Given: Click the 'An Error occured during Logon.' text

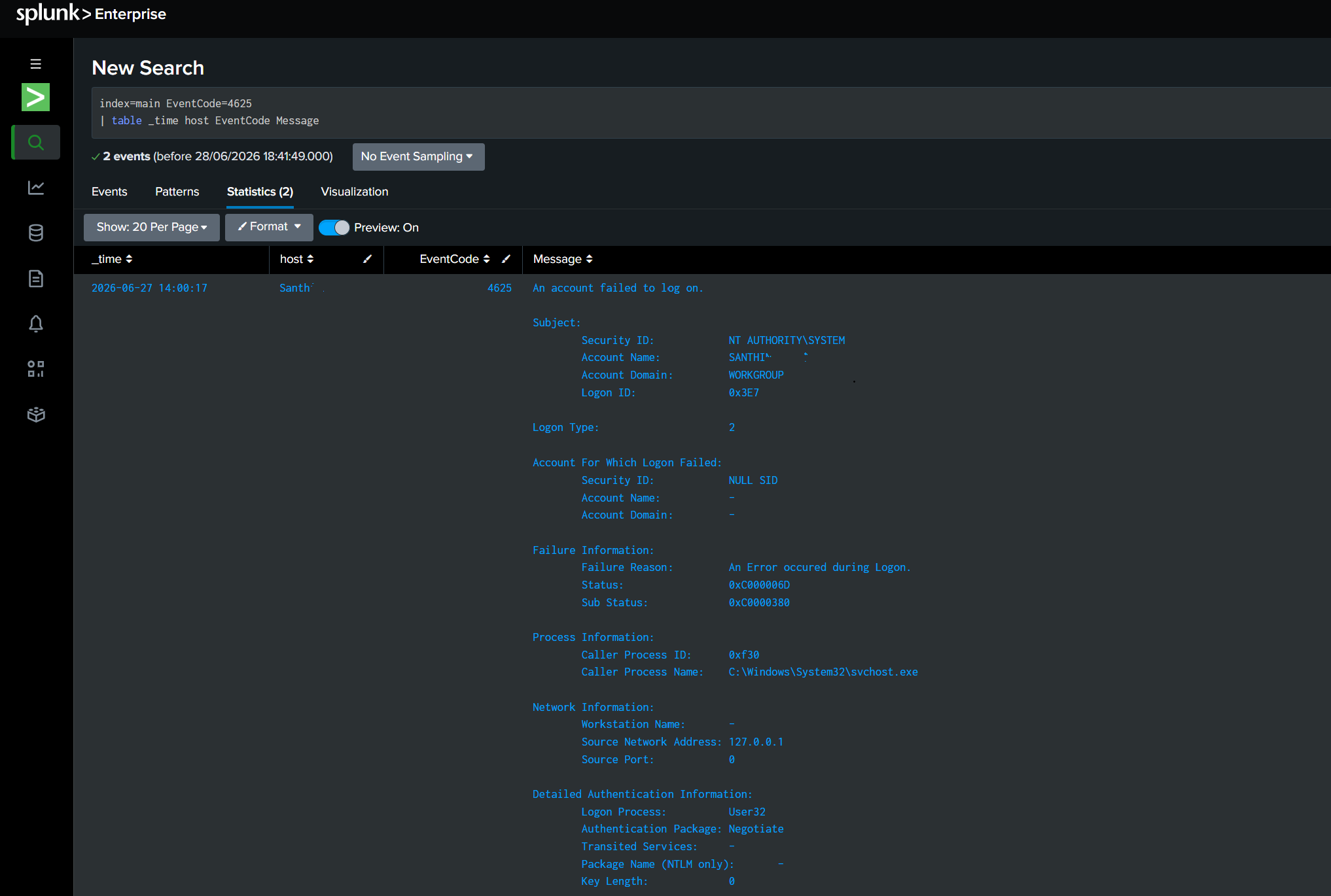Looking at the screenshot, I should [x=819, y=567].
